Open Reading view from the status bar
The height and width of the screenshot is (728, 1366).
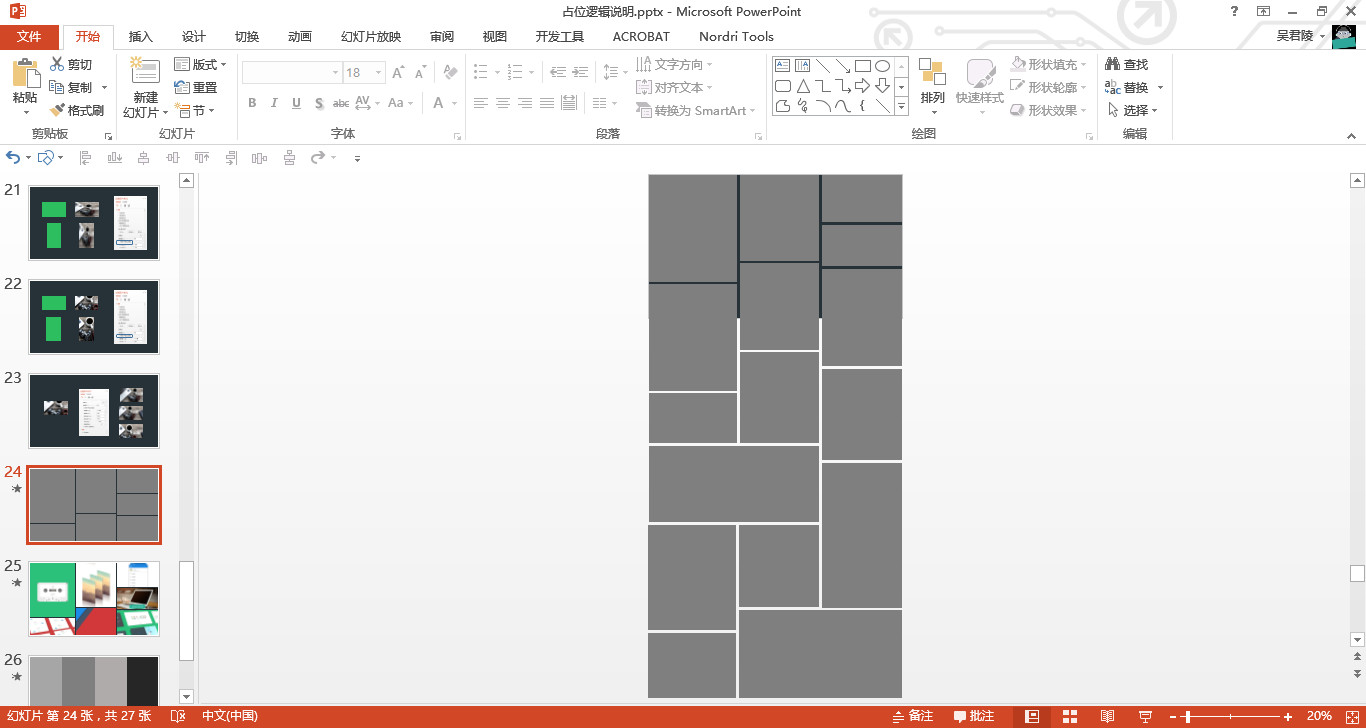point(1107,716)
